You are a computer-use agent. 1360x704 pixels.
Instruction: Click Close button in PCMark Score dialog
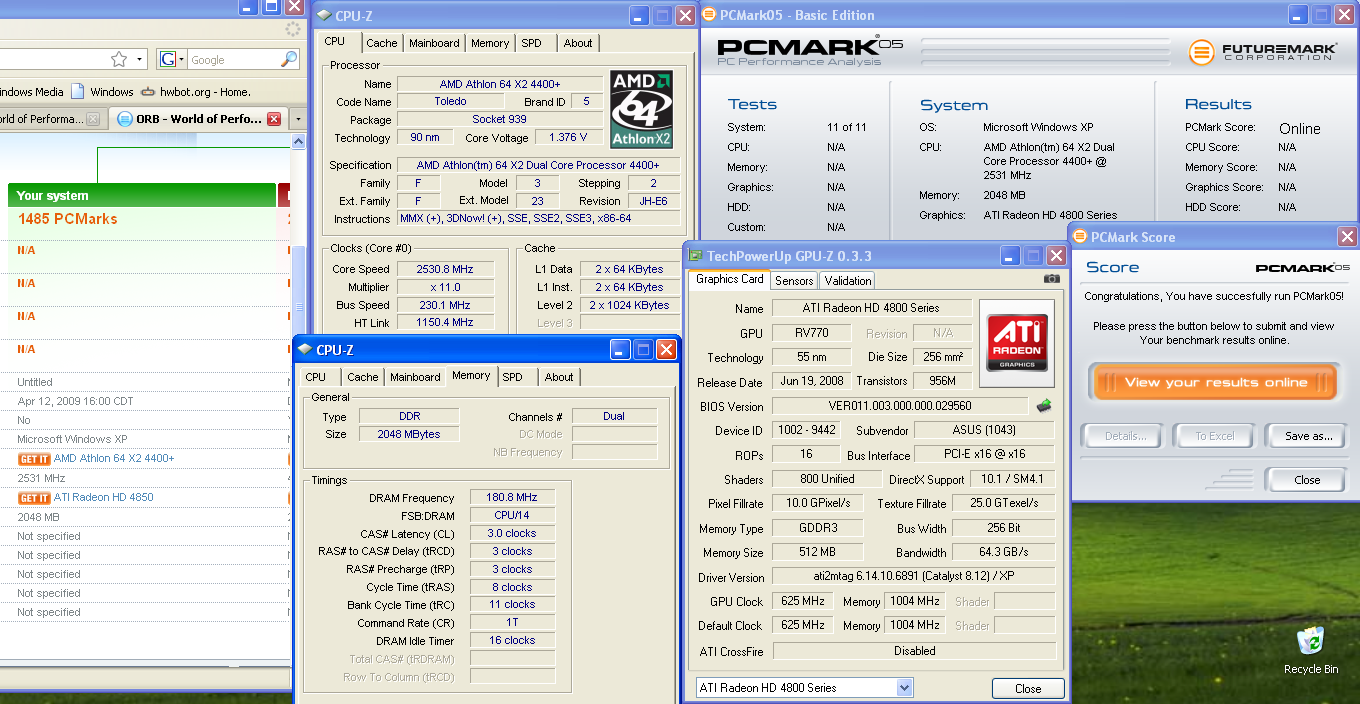(x=1307, y=480)
